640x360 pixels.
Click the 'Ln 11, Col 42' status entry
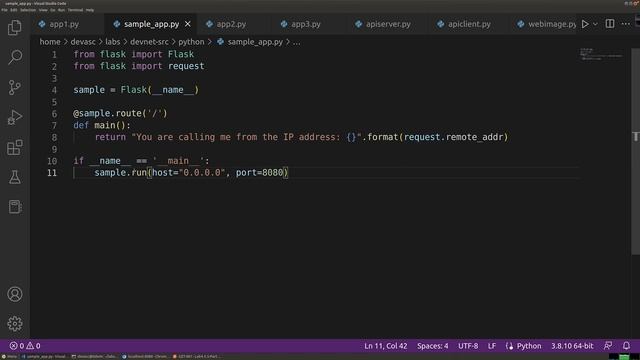tap(386, 346)
